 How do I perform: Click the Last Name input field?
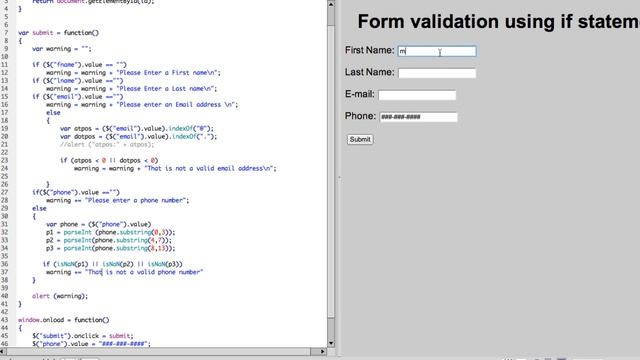pos(437,73)
